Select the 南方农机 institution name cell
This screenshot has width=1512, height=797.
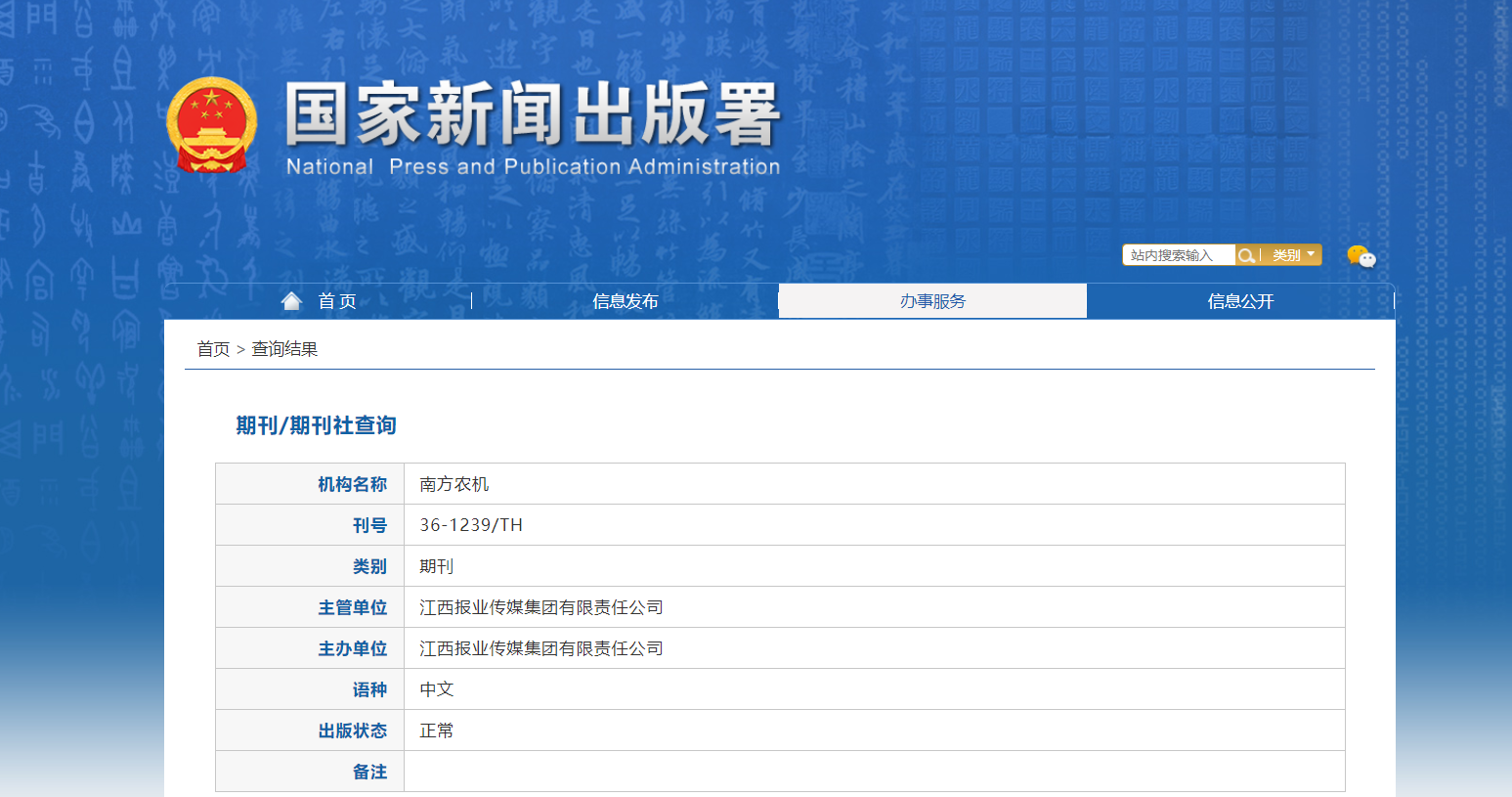[x=454, y=484]
